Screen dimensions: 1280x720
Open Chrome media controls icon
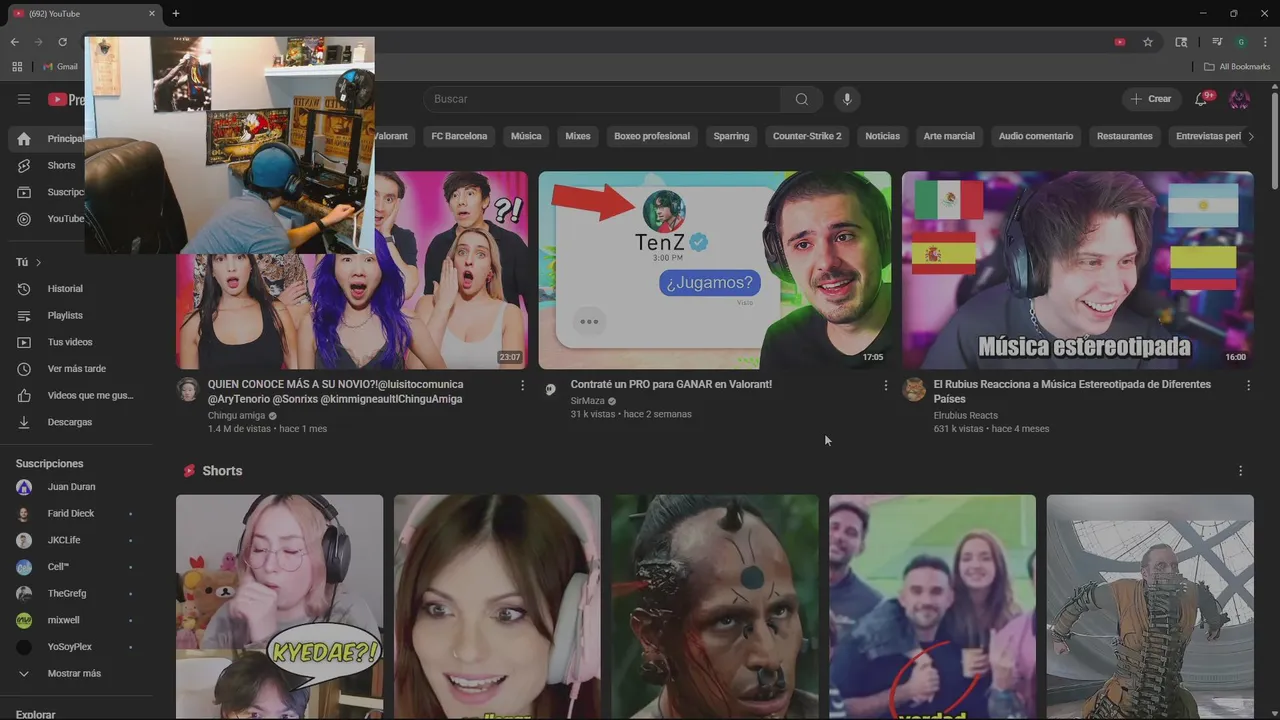pyautogui.click(x=1217, y=42)
